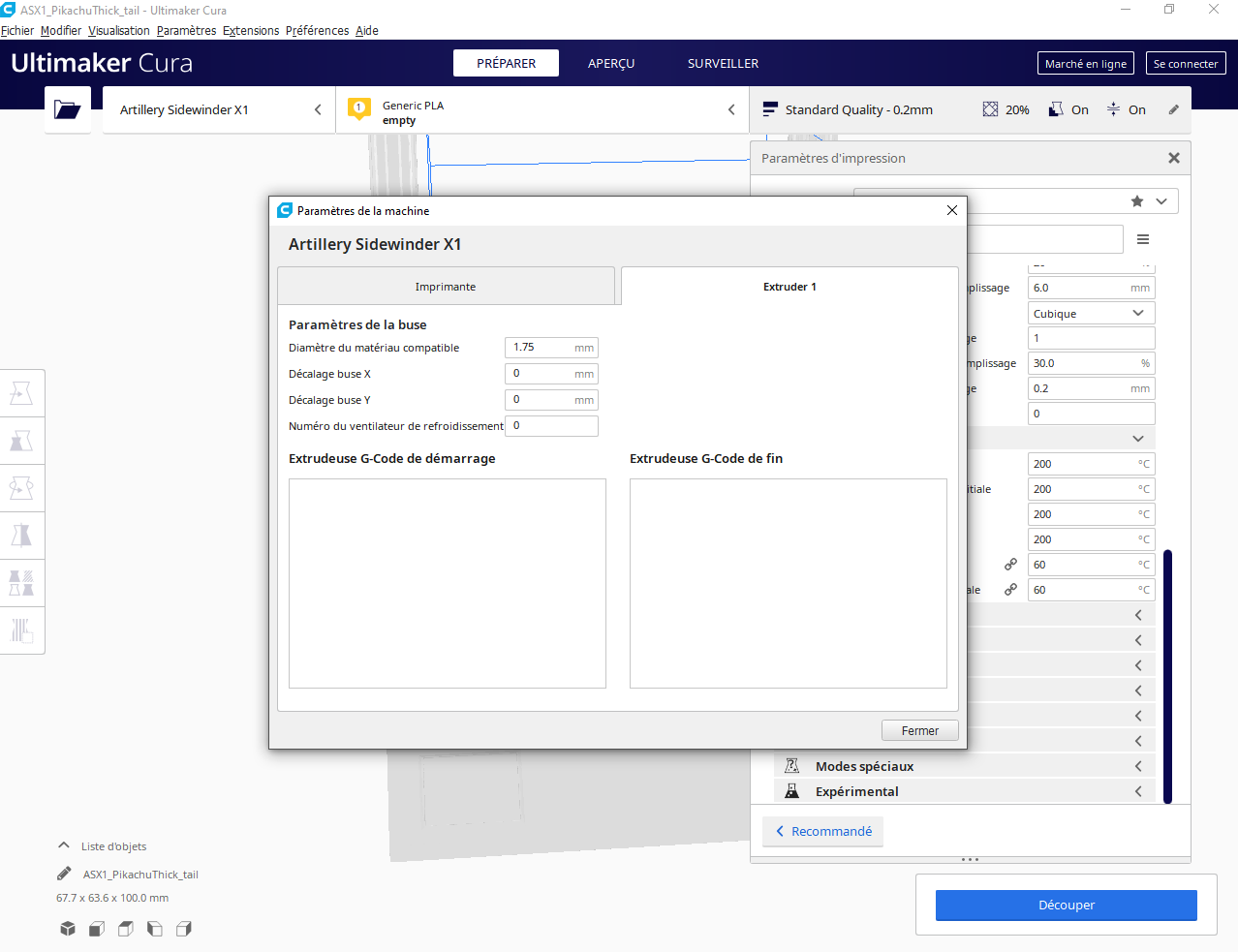This screenshot has height=952, width=1238.
Task: Switch to right side view cube icon
Action: tap(184, 929)
